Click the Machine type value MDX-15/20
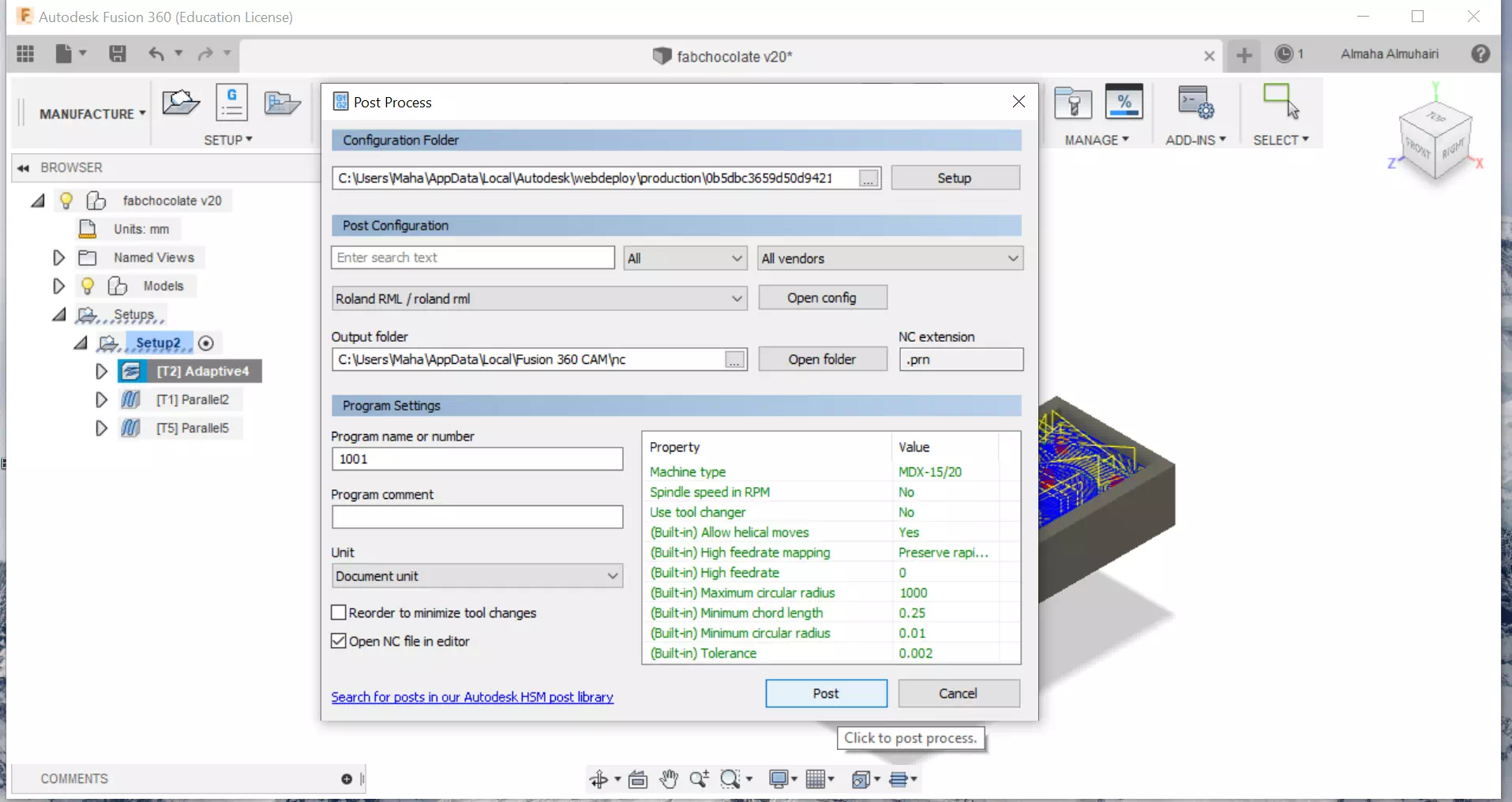Viewport: 1512px width, 802px height. [930, 471]
